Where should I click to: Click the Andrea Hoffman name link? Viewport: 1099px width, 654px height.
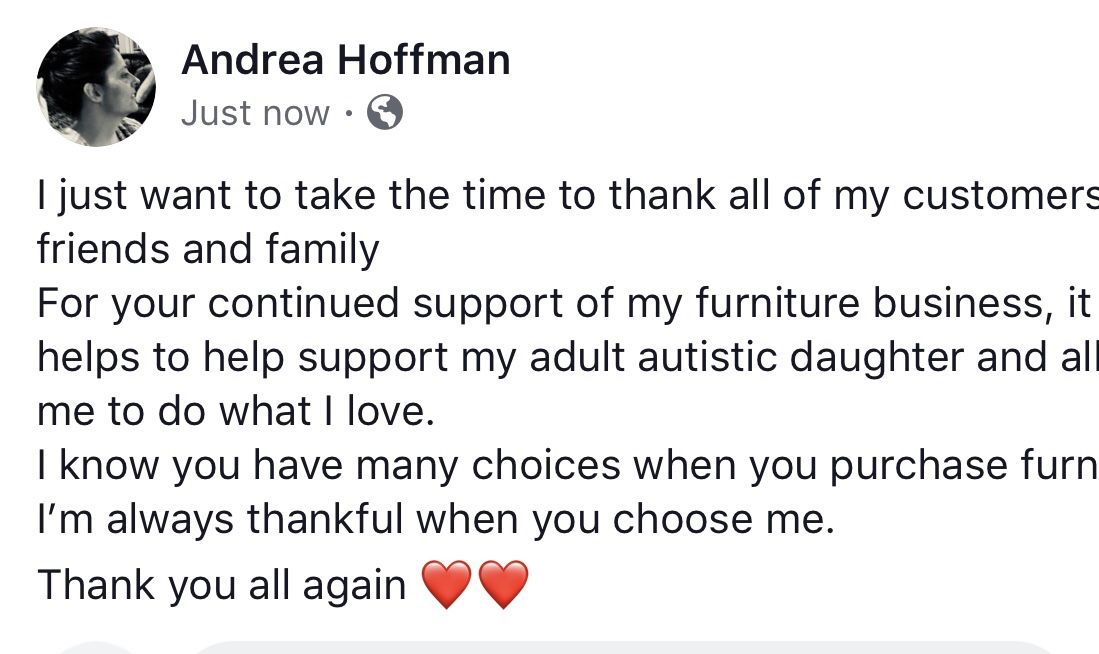345,61
